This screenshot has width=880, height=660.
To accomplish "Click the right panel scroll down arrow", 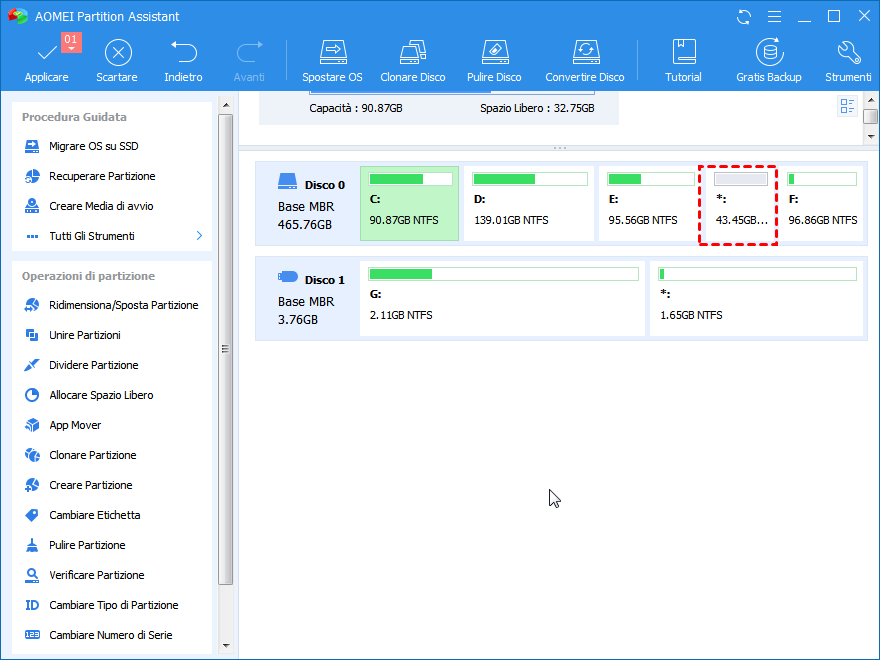I will coord(871,136).
